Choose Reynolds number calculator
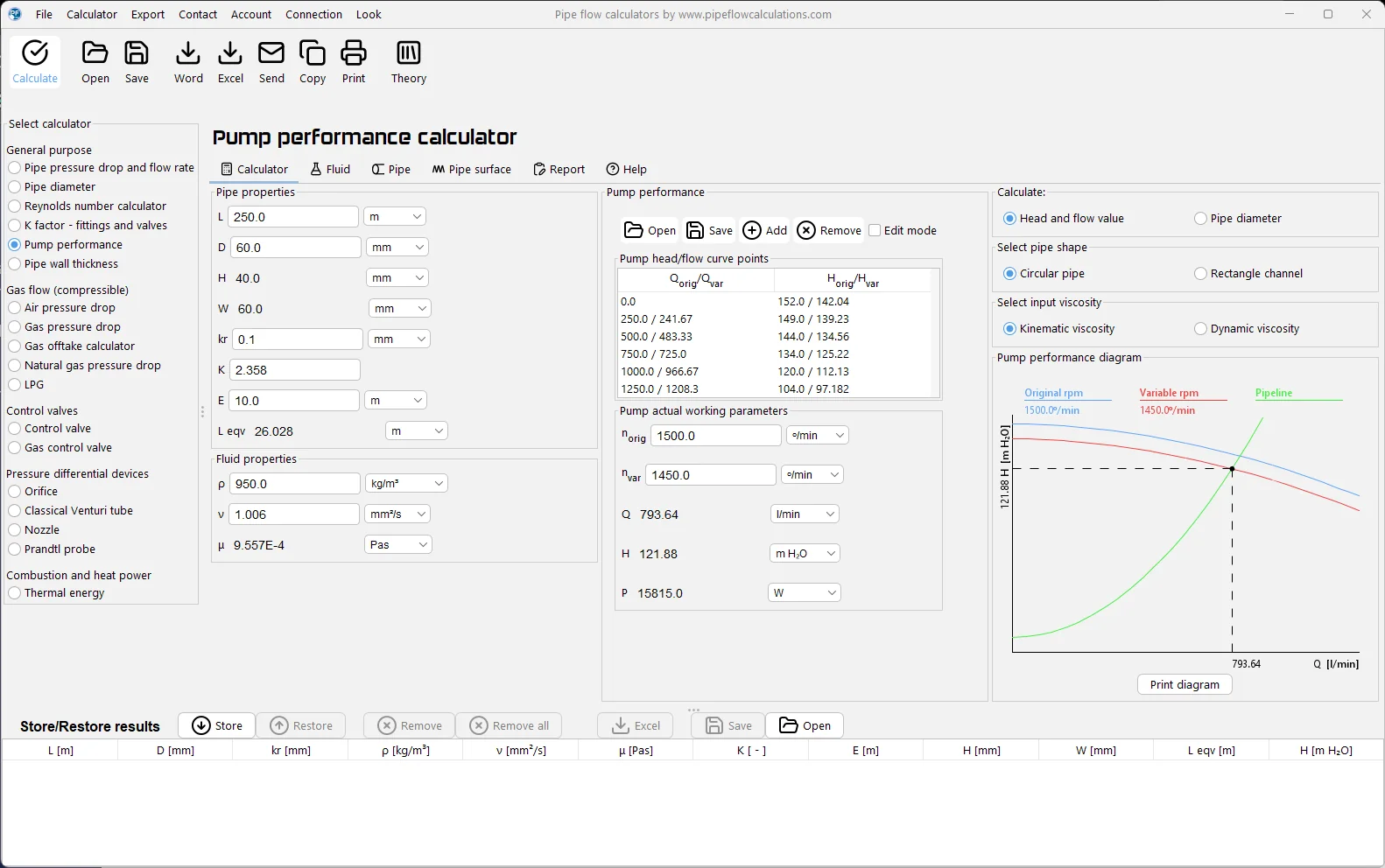This screenshot has height=868, width=1385. pos(87,206)
